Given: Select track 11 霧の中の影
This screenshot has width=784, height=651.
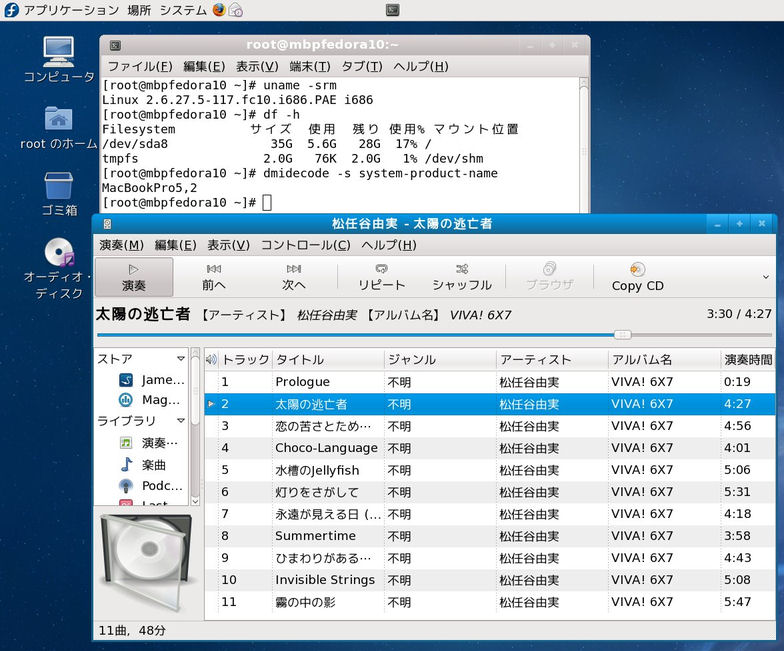Looking at the screenshot, I should coord(490,602).
